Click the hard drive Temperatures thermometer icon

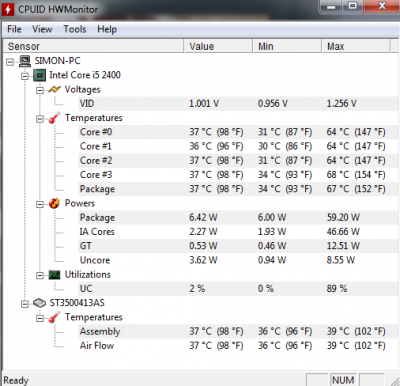point(54,317)
